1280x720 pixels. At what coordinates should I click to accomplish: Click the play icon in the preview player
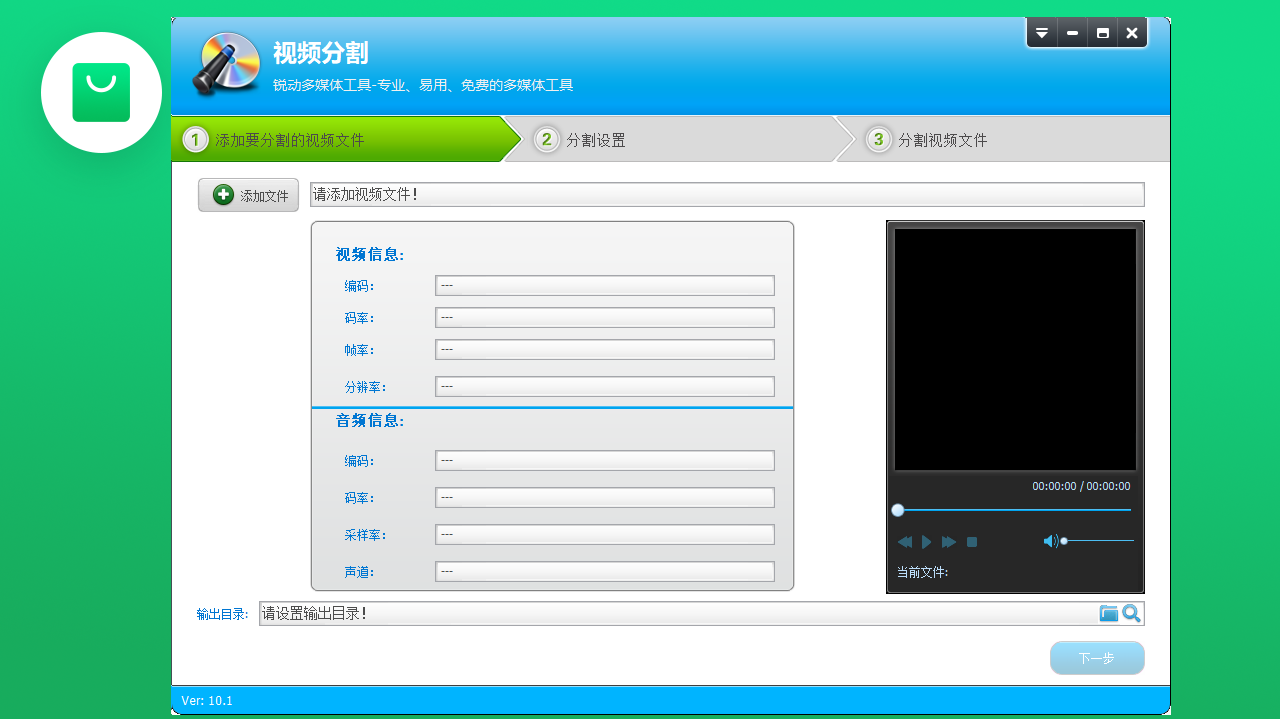click(x=926, y=541)
